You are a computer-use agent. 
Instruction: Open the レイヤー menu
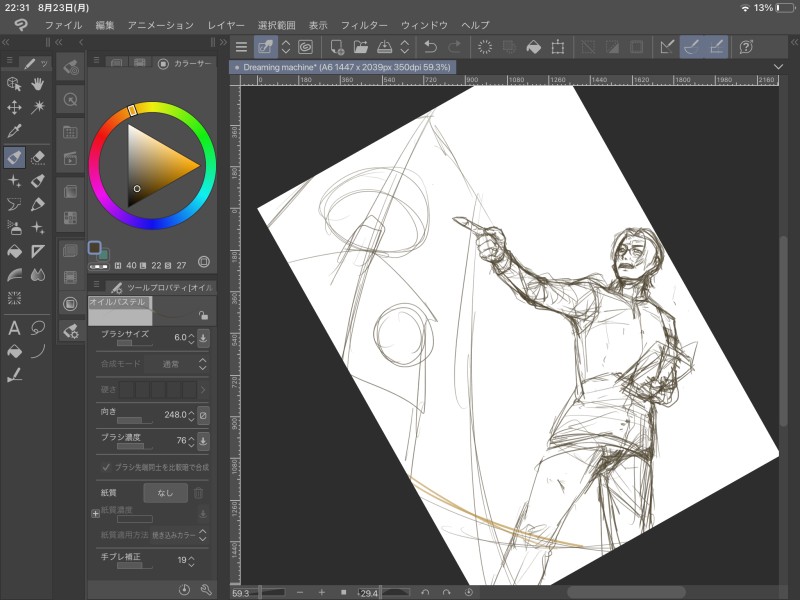click(x=226, y=24)
